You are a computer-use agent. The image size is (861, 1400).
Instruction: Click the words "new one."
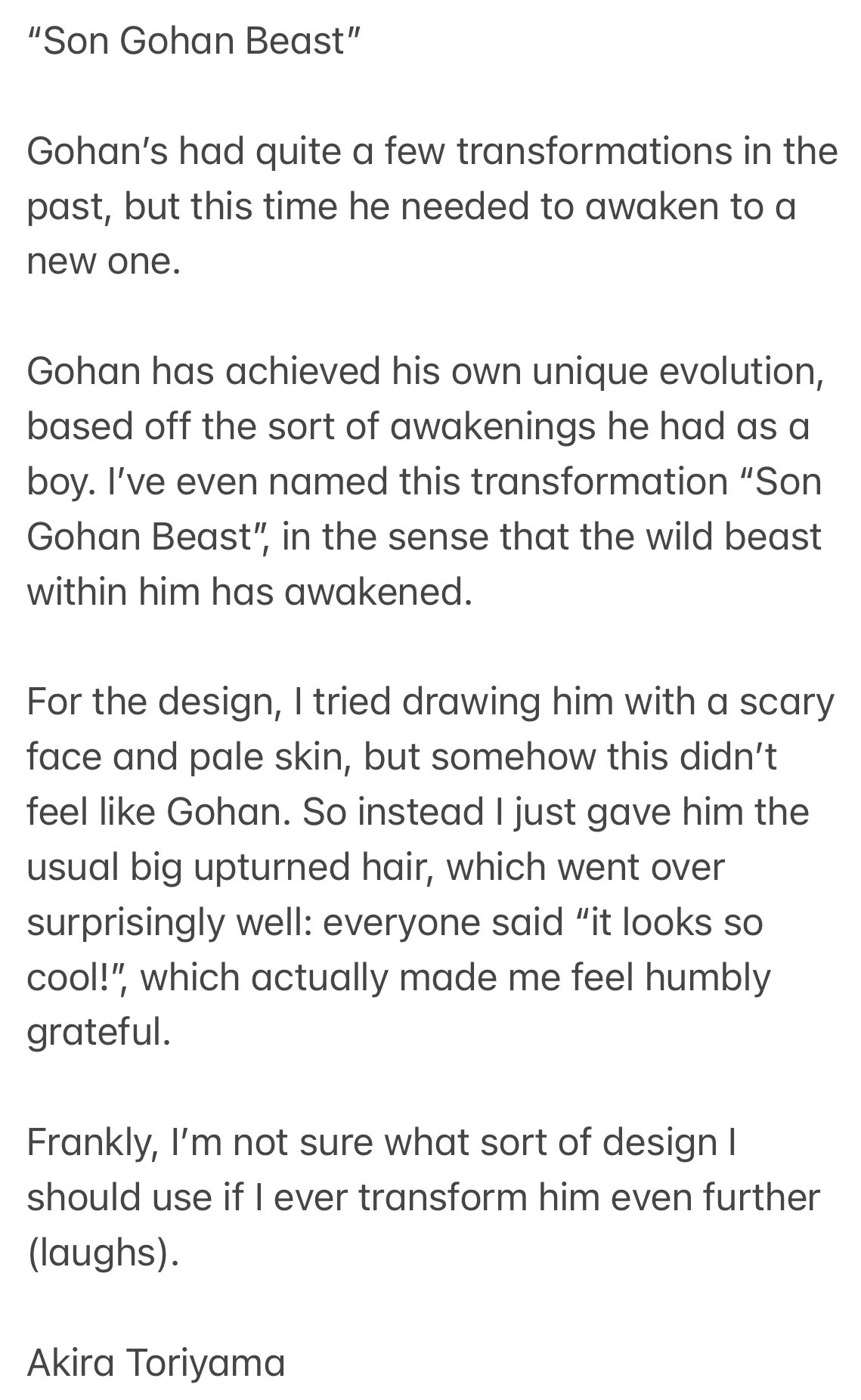[104, 262]
